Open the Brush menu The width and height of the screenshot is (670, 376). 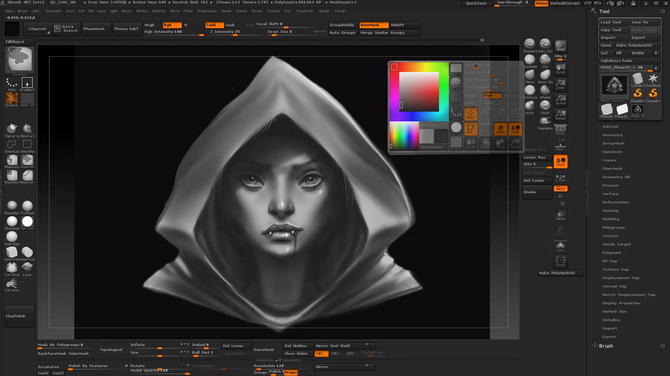tap(23, 11)
